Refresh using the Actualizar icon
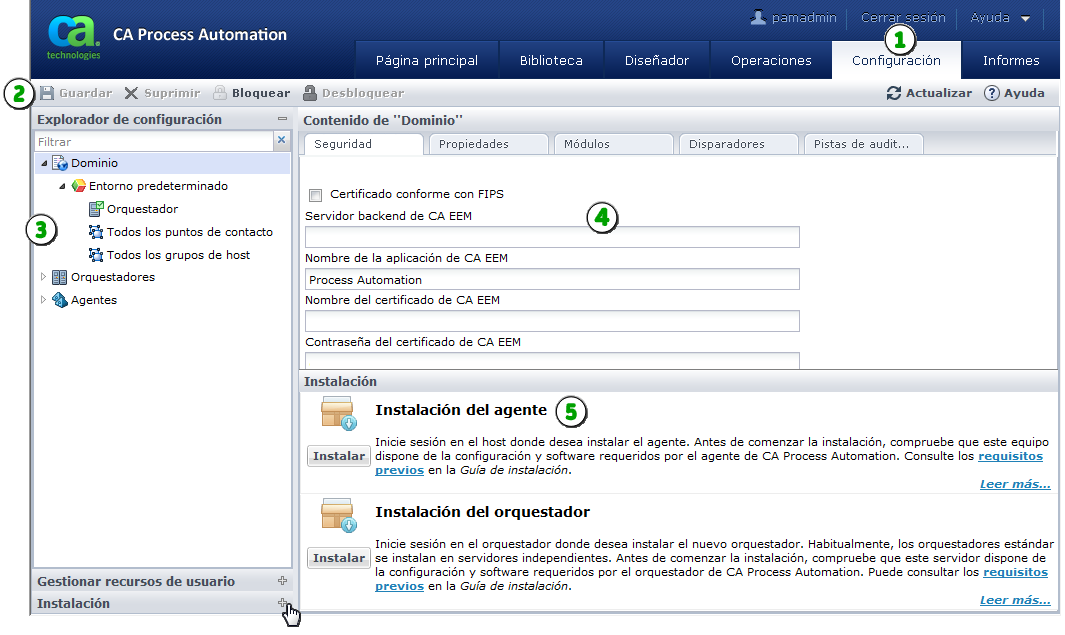Image resolution: width=1065 pixels, height=635 pixels. click(x=893, y=92)
